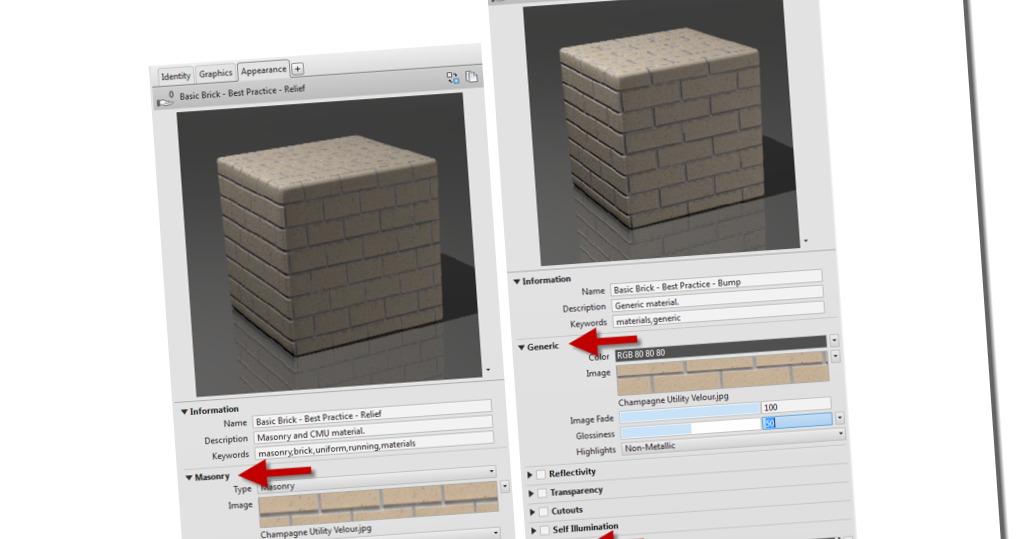Click the hand icon beside Basic Brick Relief title

tap(166, 99)
